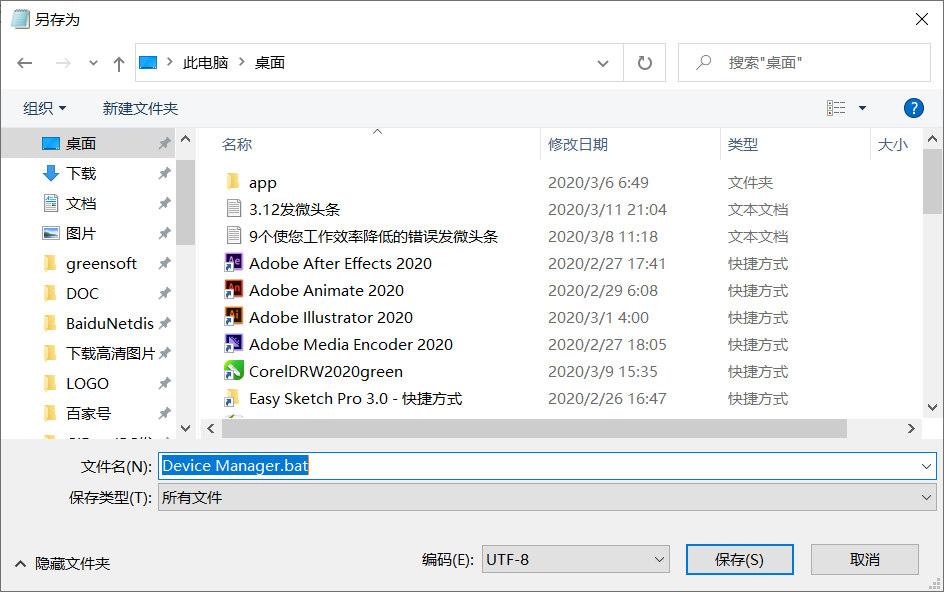This screenshot has height=592, width=944.
Task: Open the 编码 UTF-8 dropdown
Action: point(576,559)
